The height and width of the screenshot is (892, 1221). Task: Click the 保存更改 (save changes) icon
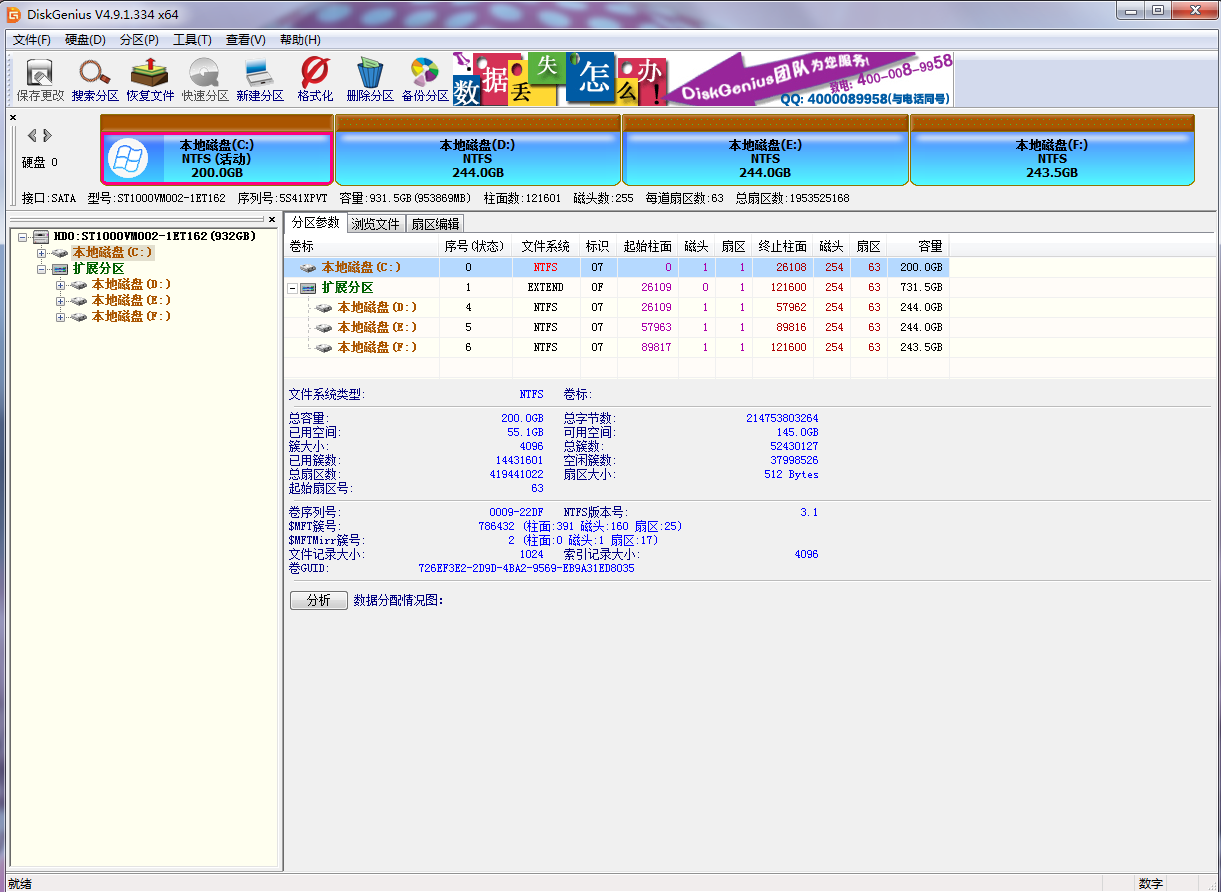click(38, 78)
